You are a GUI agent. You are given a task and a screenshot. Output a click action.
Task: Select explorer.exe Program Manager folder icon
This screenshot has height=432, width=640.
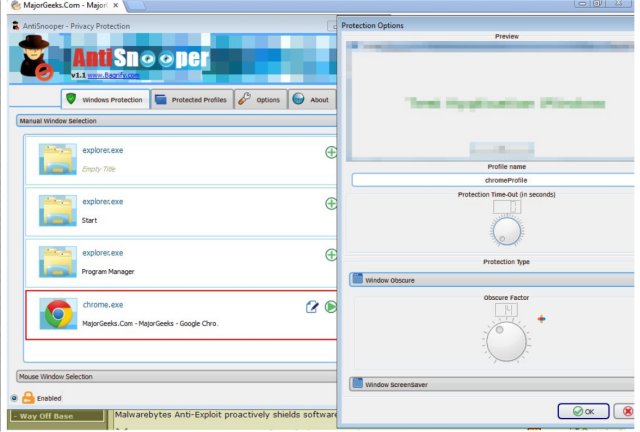[58, 262]
